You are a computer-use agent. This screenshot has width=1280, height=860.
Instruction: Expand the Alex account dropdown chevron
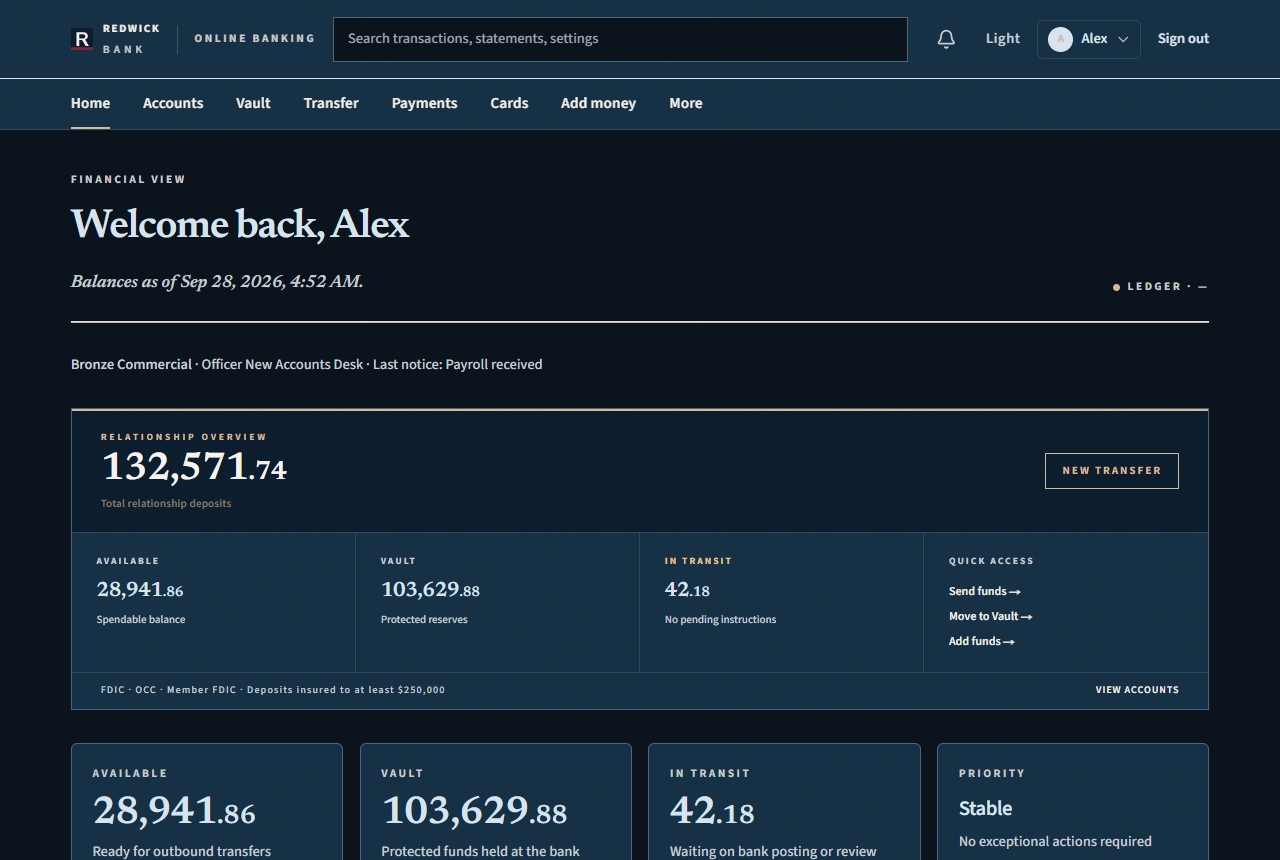click(1123, 39)
